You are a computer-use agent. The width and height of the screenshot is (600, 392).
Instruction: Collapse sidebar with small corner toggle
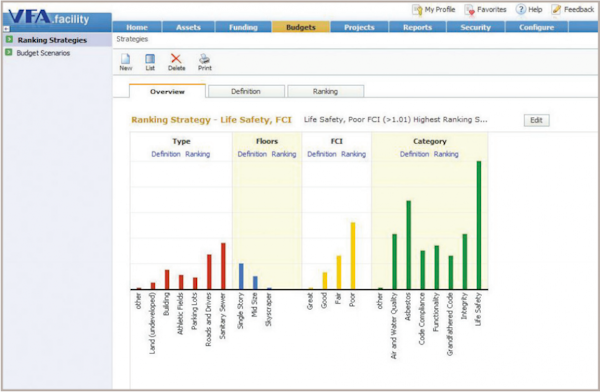(6, 29)
